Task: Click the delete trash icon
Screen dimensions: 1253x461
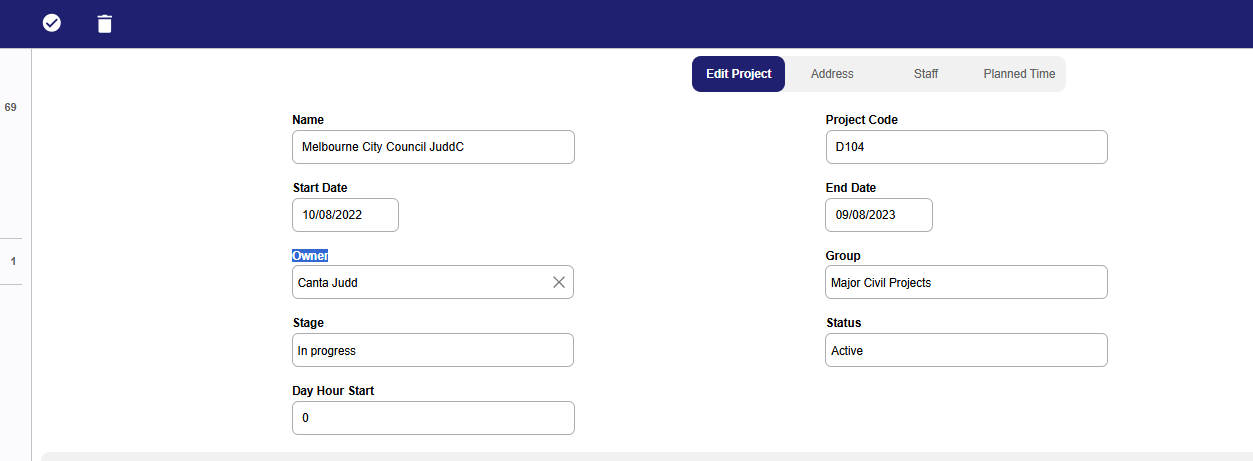Action: [105, 23]
